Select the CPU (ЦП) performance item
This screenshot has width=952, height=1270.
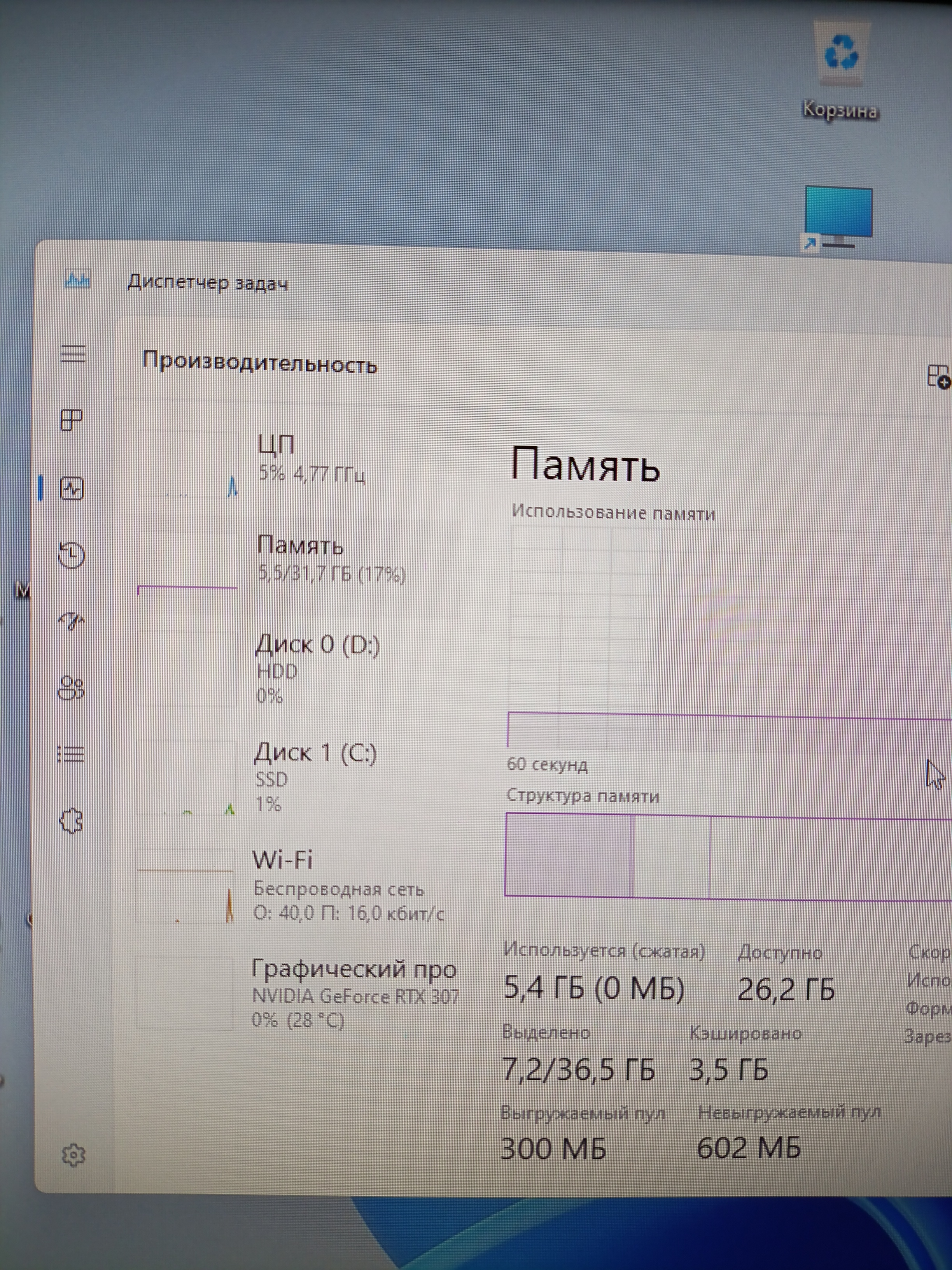click(298, 459)
